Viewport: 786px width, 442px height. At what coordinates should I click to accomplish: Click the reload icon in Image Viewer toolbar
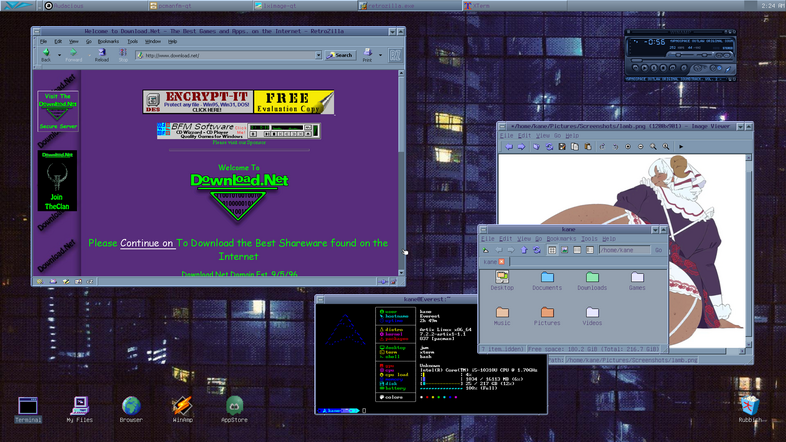point(549,146)
